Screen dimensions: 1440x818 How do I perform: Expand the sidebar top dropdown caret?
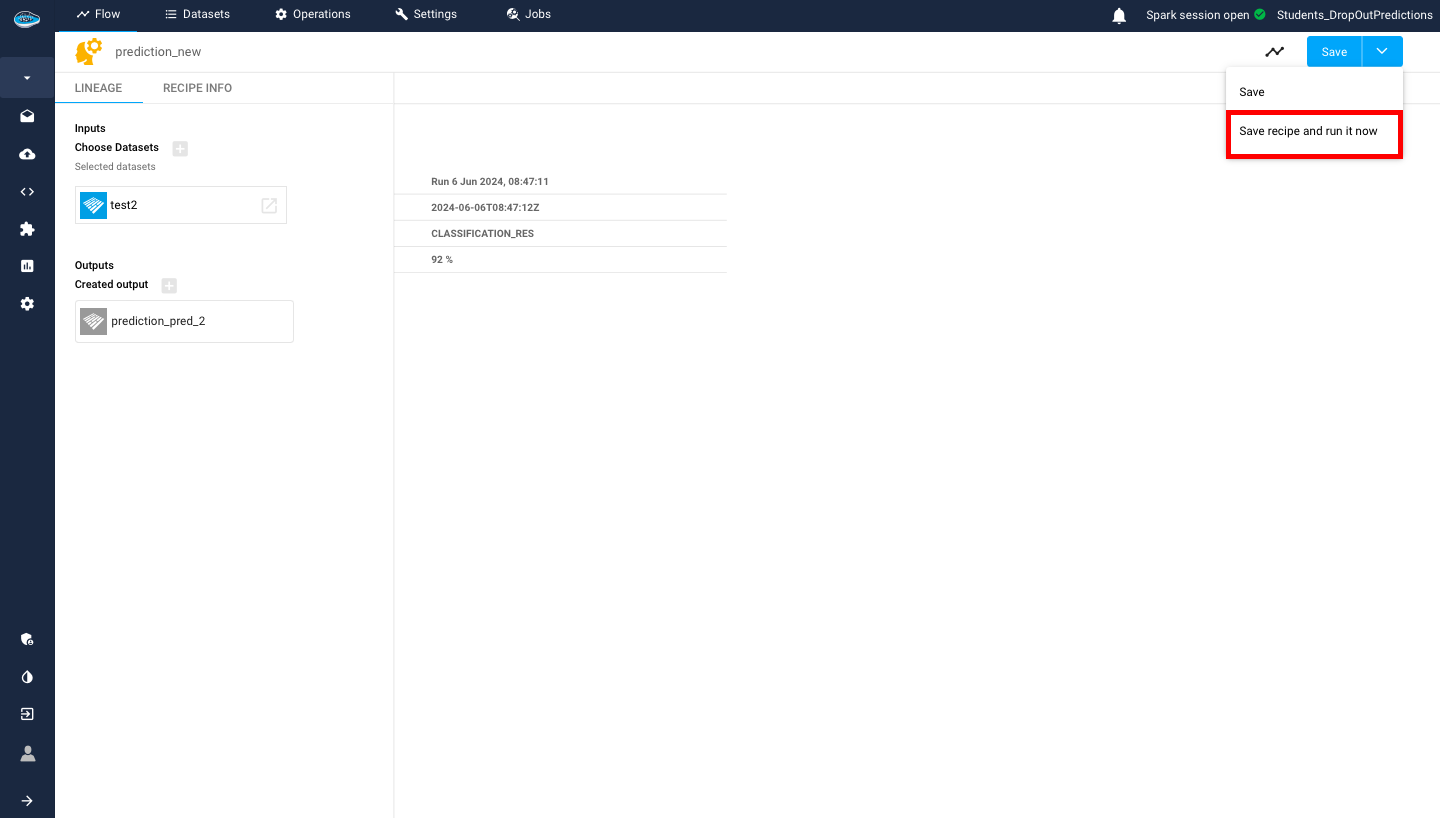(x=27, y=78)
